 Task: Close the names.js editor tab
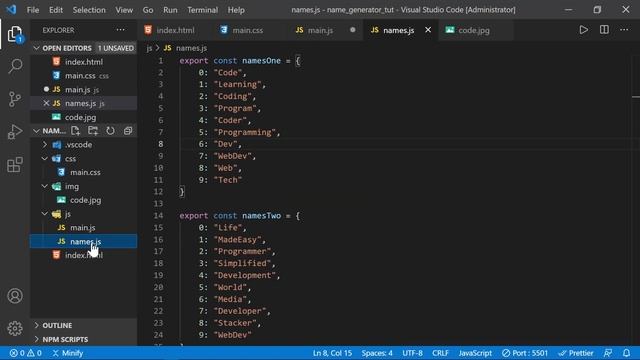click(x=428, y=30)
